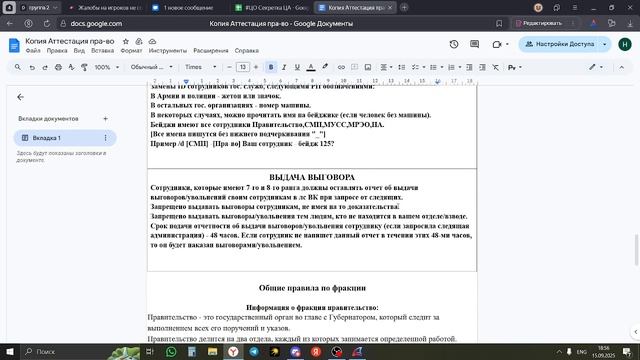
Task: Add a new document tab with plus
Action: click(x=105, y=119)
